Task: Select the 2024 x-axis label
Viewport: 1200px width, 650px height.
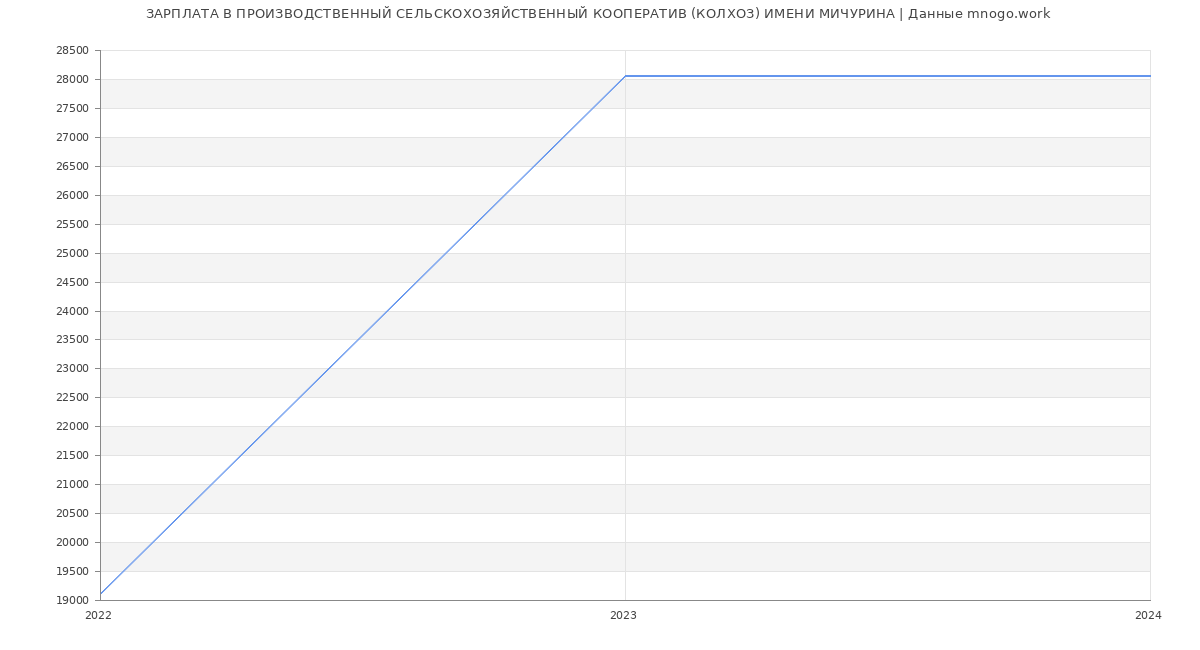Action: click(x=1148, y=616)
